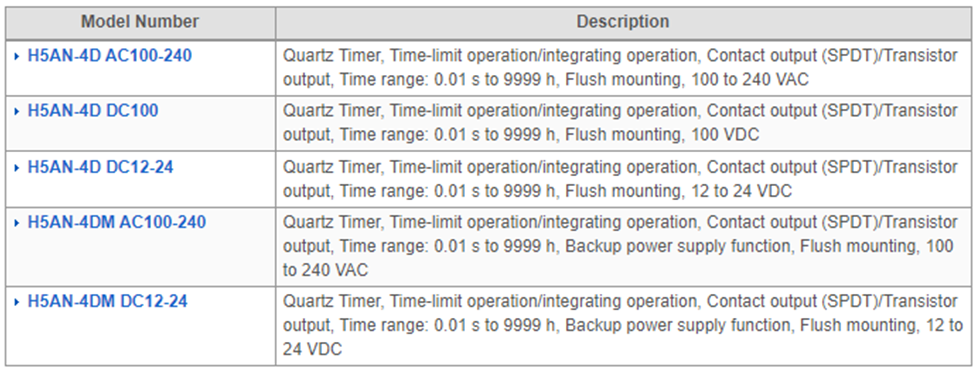Open the H5AN-4D DC100 model link
980x374 pixels.
point(93,111)
